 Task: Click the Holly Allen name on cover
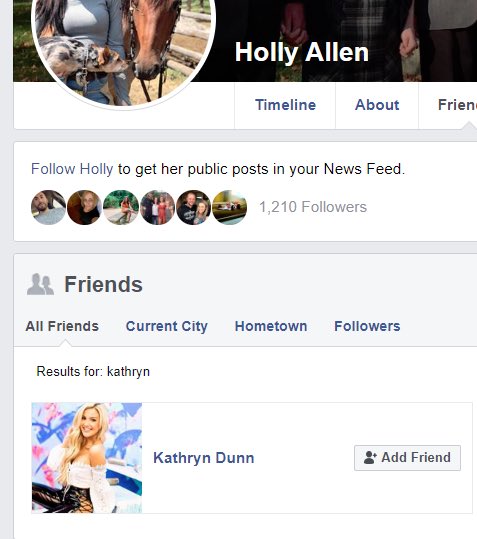point(302,52)
